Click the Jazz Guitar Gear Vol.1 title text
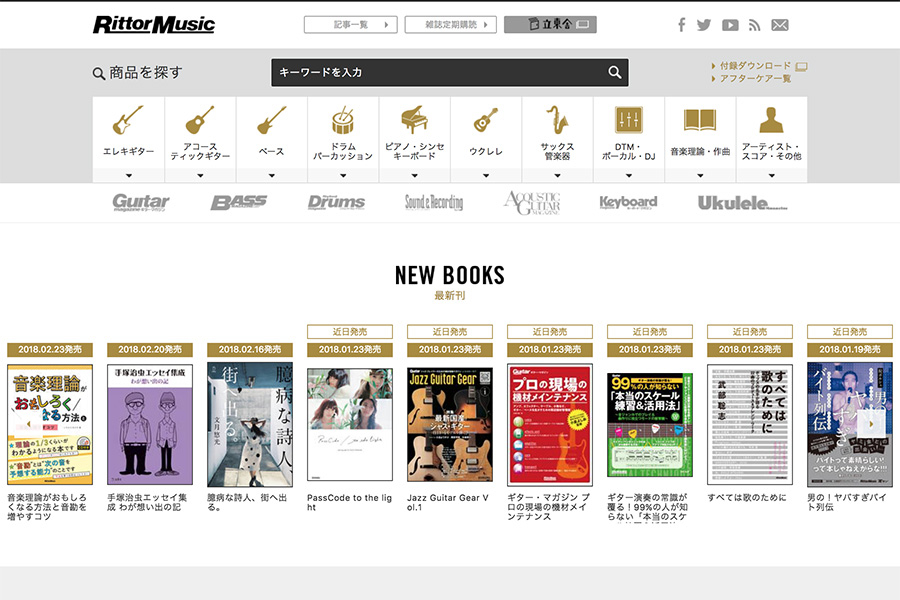The width and height of the screenshot is (900, 600). (x=448, y=502)
